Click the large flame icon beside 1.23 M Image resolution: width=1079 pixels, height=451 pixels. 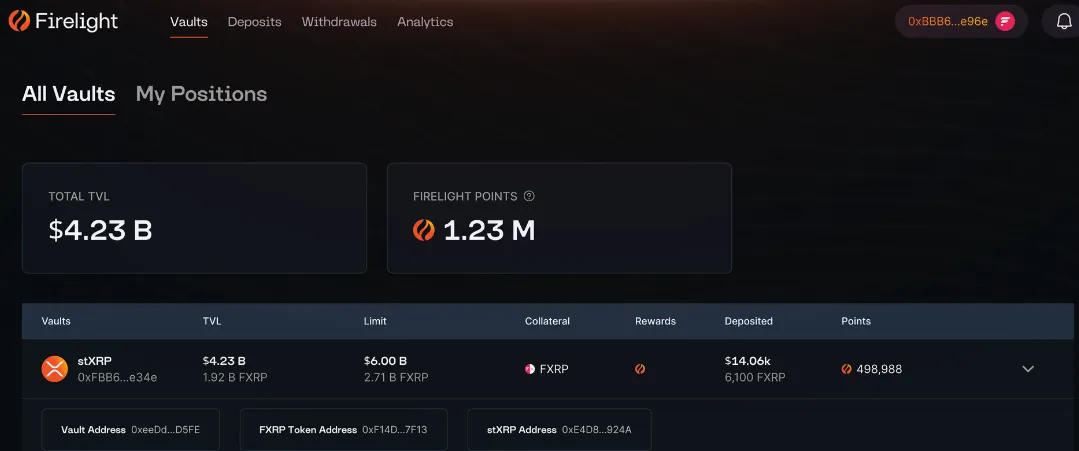pos(424,231)
